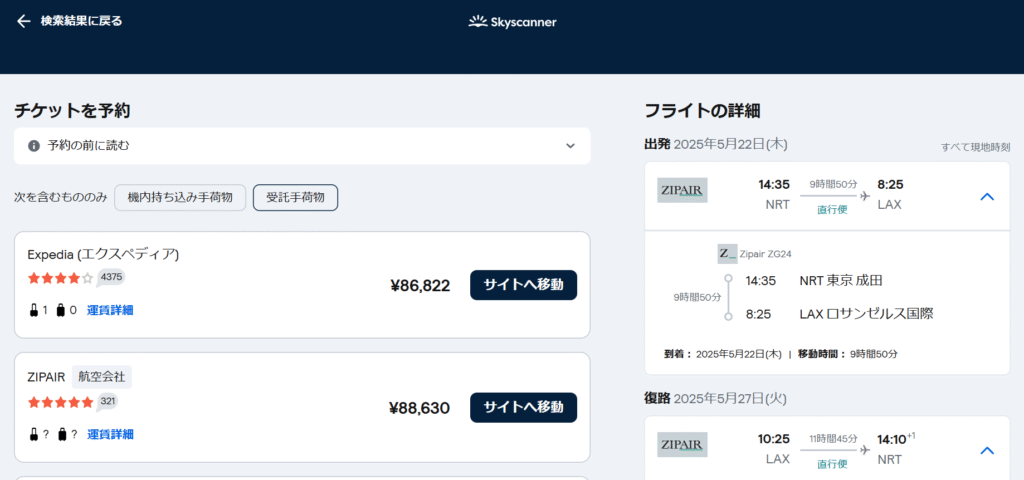Click the small Z logo beside Zipair ZG24
This screenshot has width=1024, height=480.
coord(727,253)
